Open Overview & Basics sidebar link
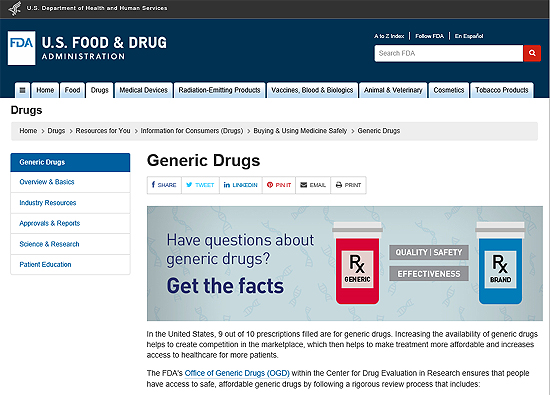This screenshot has height=395, width=550. tap(70, 182)
